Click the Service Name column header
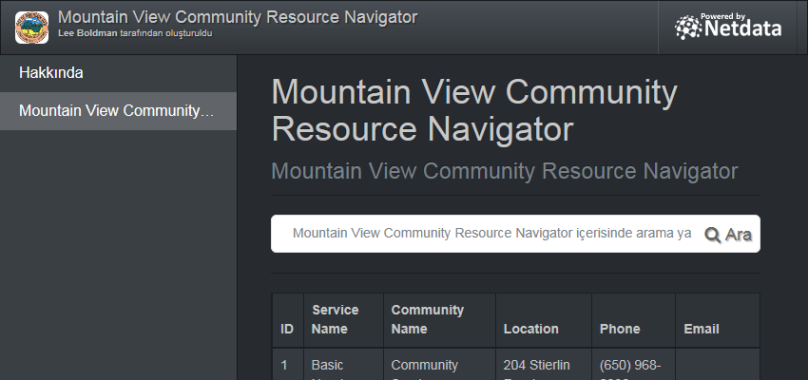The height and width of the screenshot is (380, 808). coord(343,320)
